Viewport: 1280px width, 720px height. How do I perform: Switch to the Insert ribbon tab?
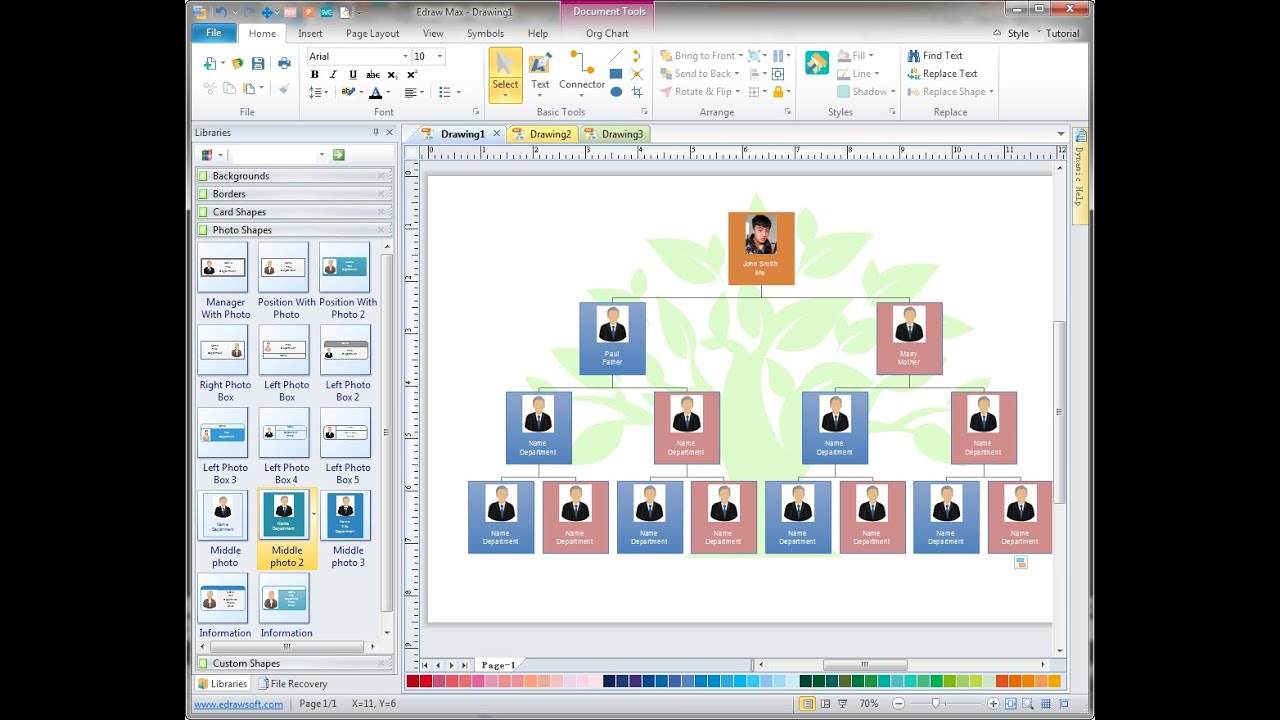[310, 33]
